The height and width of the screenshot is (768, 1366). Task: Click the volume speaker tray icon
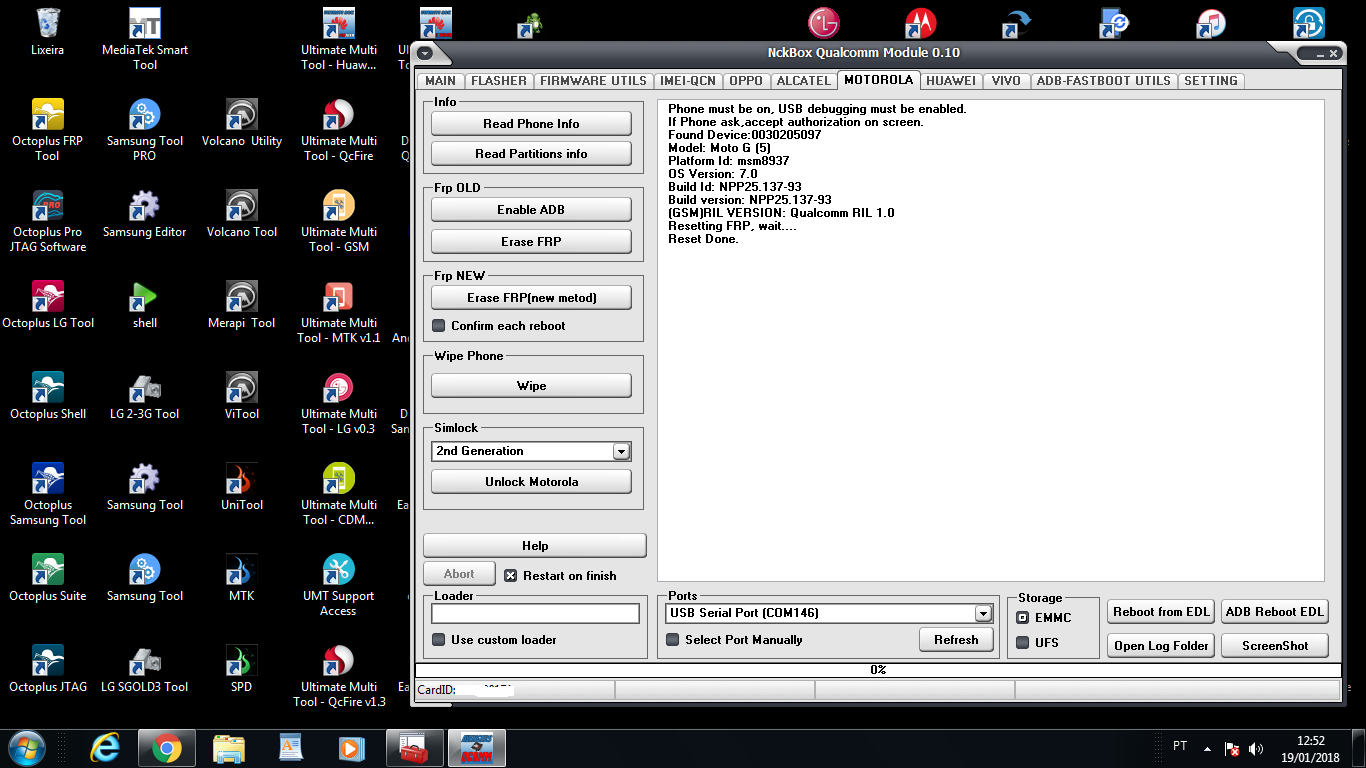point(1257,748)
